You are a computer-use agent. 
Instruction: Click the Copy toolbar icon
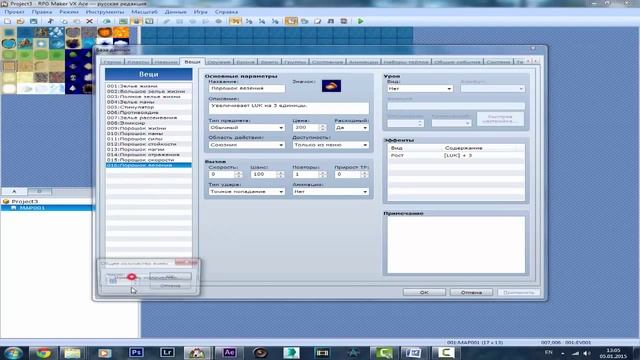click(64, 21)
